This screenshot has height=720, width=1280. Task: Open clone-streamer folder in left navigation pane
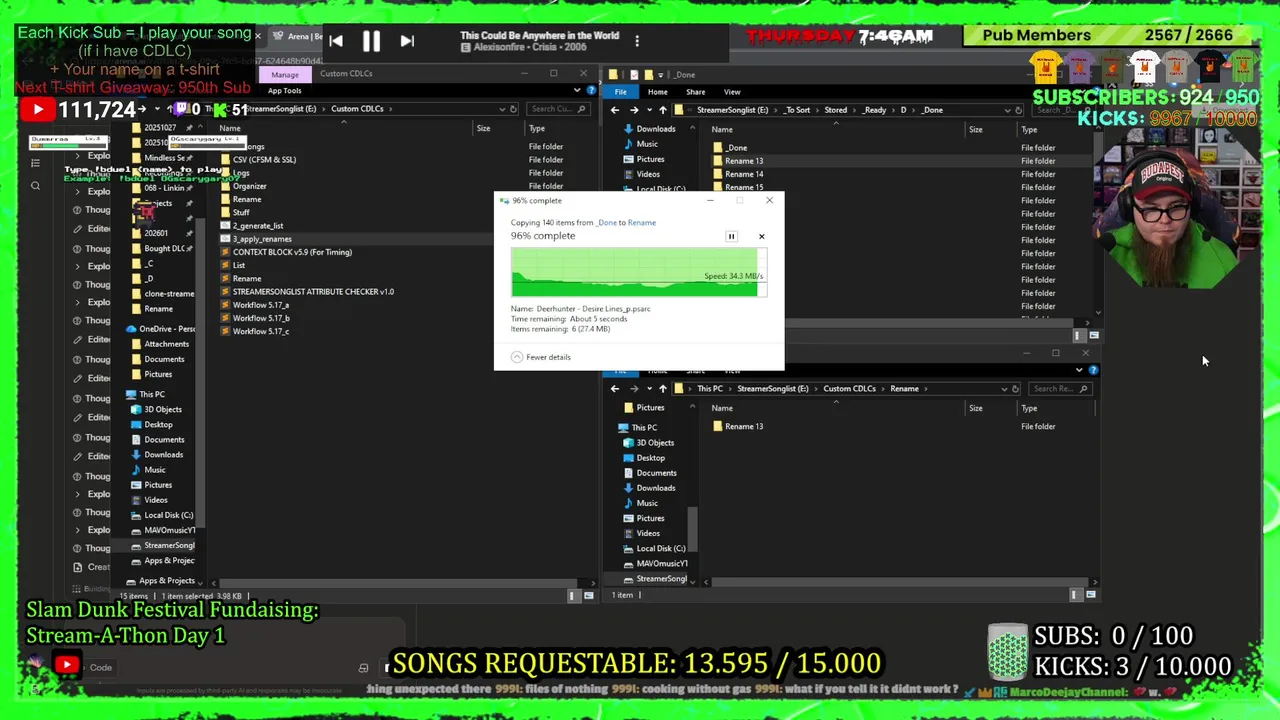pyautogui.click(x=169, y=294)
